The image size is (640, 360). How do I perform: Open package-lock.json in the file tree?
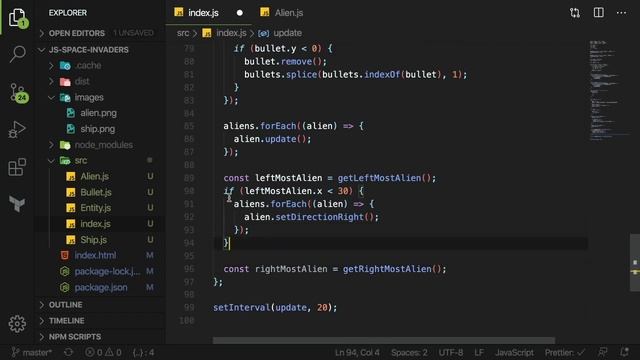[107, 271]
